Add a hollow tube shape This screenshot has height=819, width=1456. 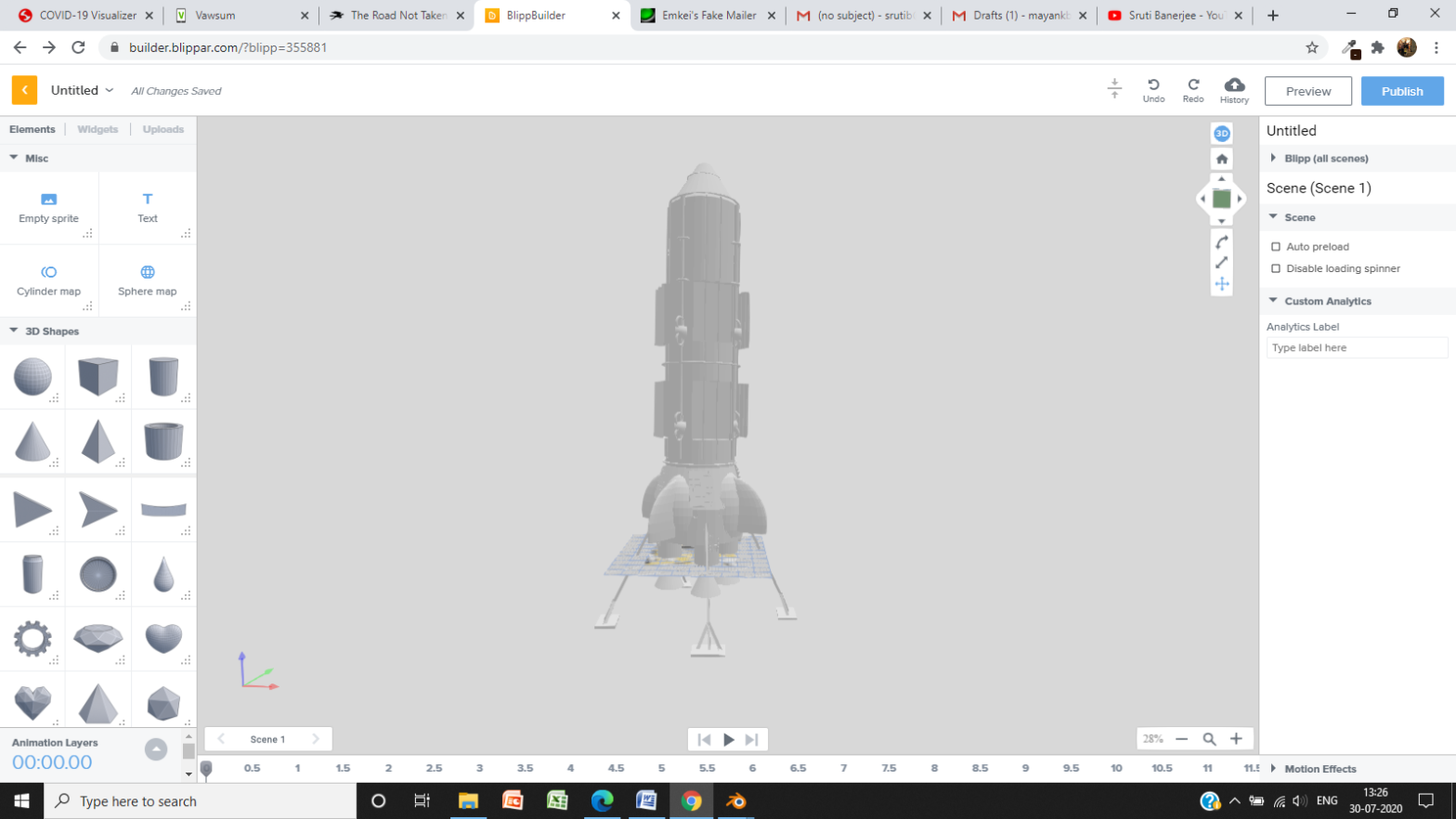(163, 442)
